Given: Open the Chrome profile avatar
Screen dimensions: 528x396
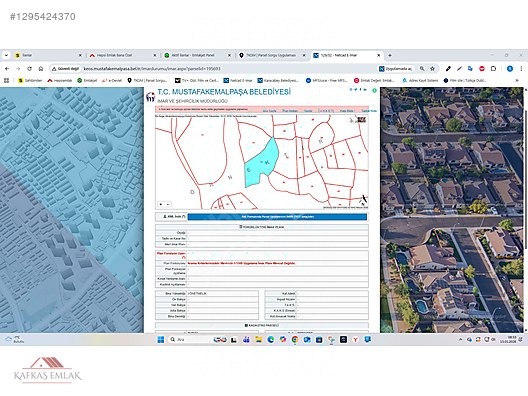Looking at the screenshot, I should (x=510, y=69).
